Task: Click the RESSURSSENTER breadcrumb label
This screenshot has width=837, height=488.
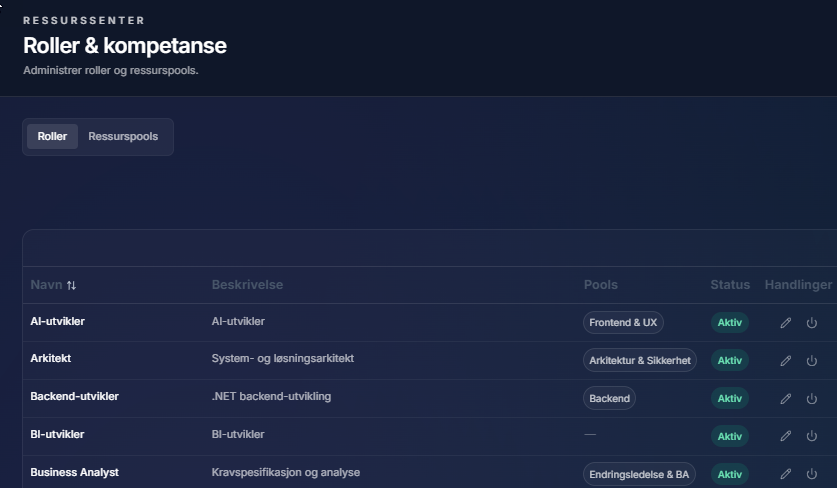Action: click(x=84, y=20)
